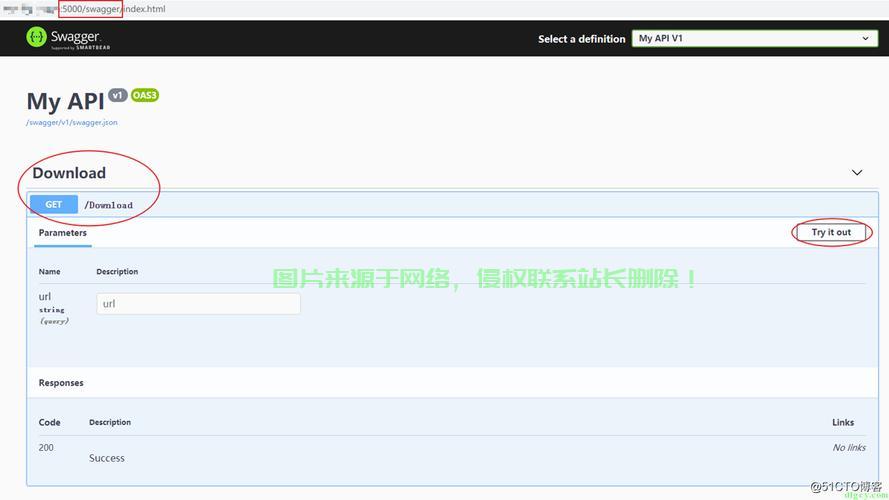Expand the /Download endpoint path
The height and width of the screenshot is (500, 889).
click(x=108, y=205)
